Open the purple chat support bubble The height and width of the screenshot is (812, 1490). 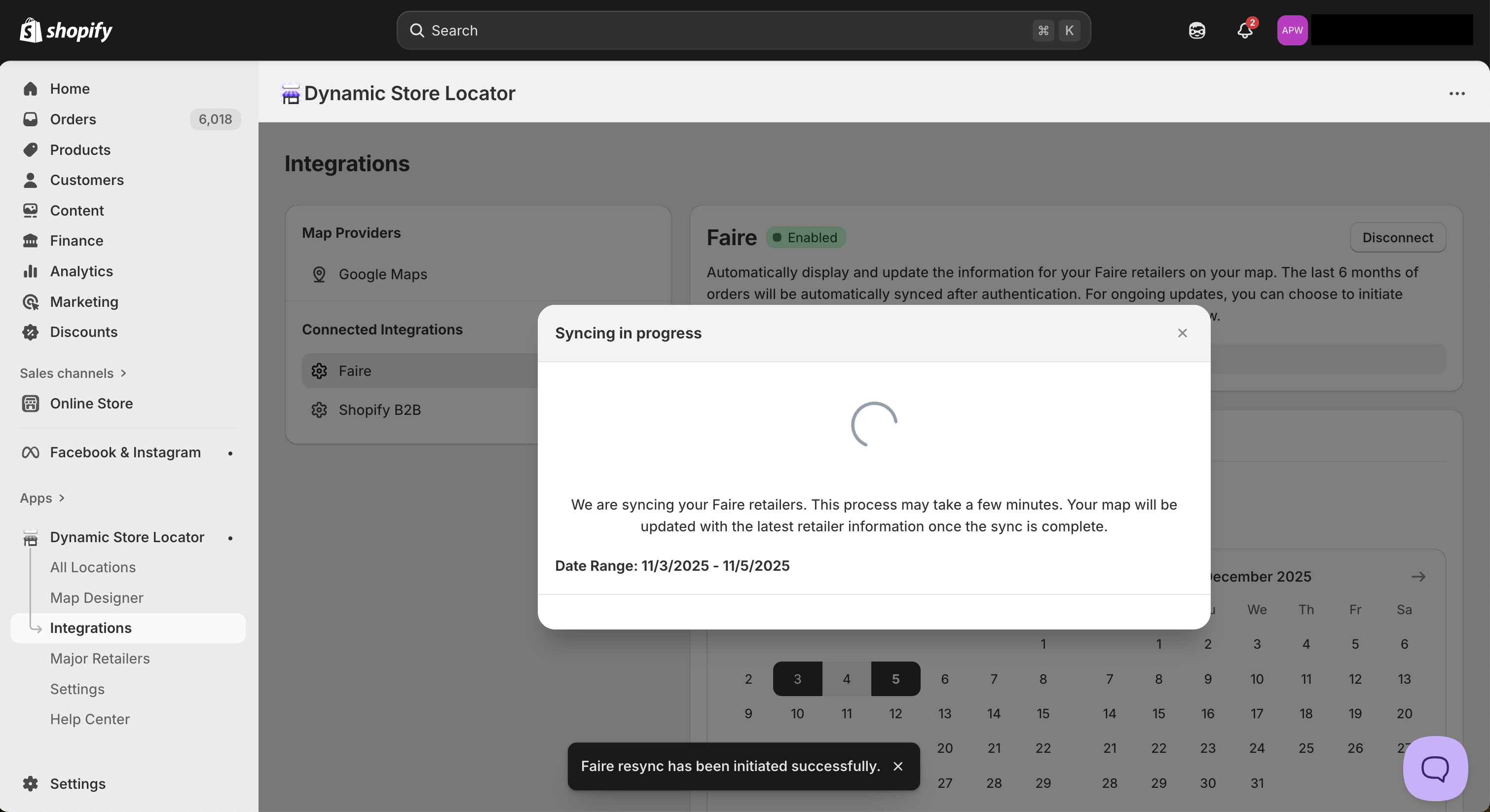(1435, 768)
